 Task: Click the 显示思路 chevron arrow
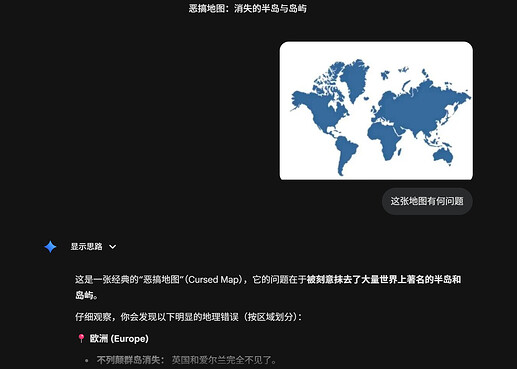[113, 247]
